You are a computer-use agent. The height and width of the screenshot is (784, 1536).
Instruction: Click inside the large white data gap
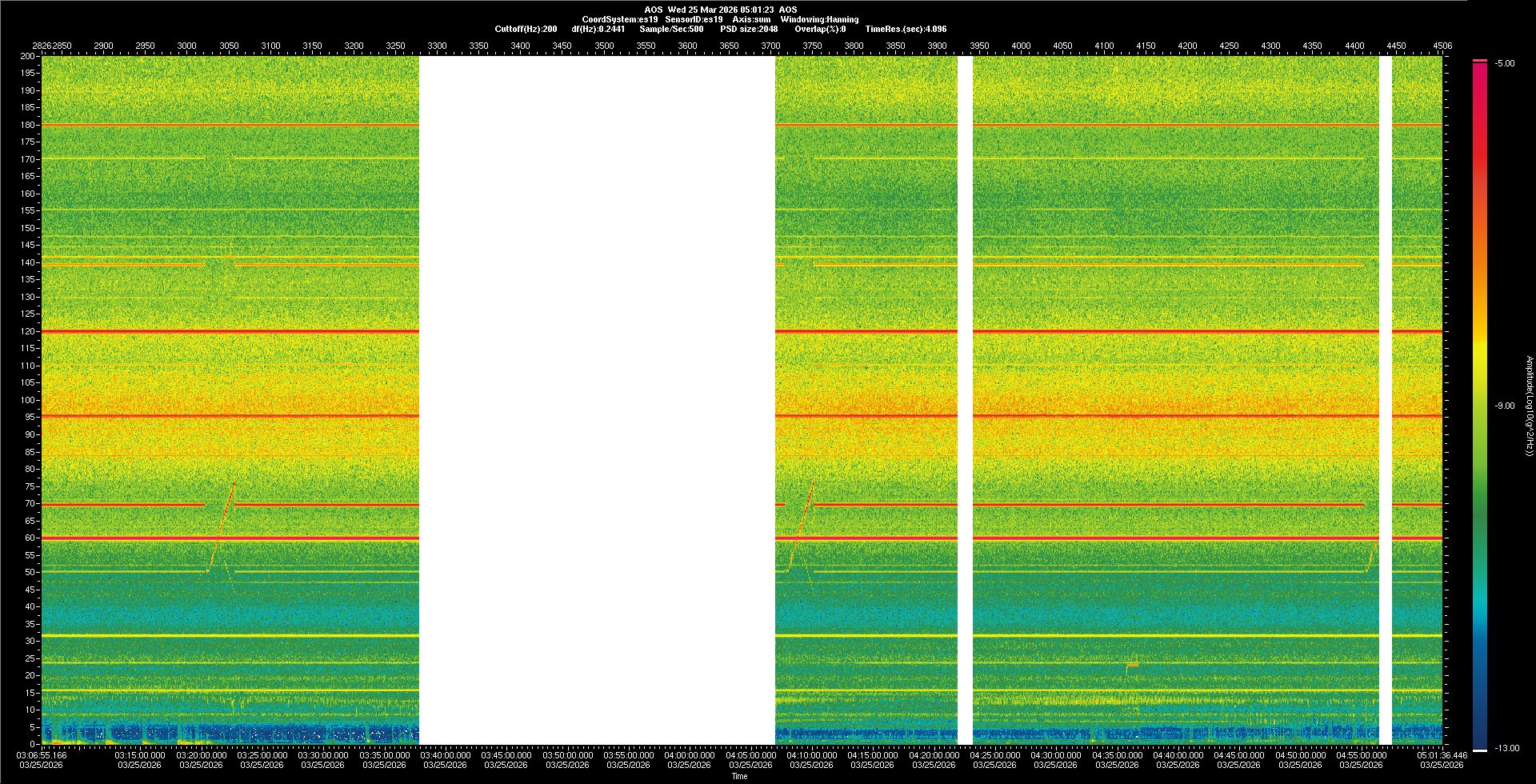(597, 400)
